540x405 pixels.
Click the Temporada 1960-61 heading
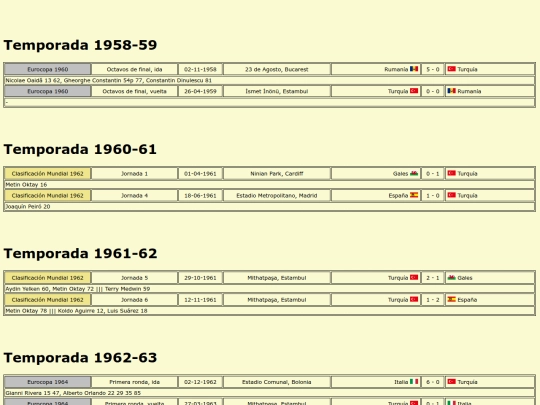pyautogui.click(x=80, y=149)
